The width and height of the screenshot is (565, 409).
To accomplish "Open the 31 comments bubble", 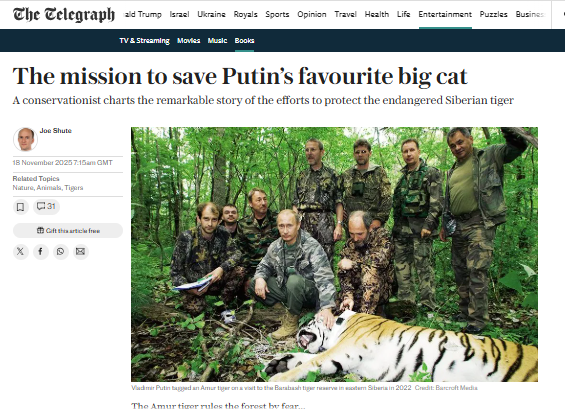I will [x=46, y=206].
